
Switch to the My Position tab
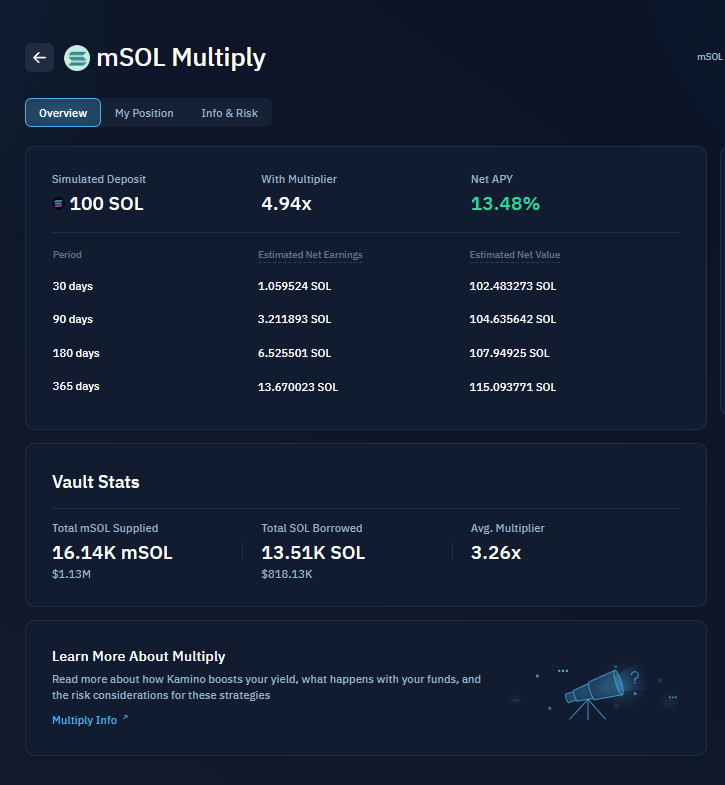click(x=144, y=113)
